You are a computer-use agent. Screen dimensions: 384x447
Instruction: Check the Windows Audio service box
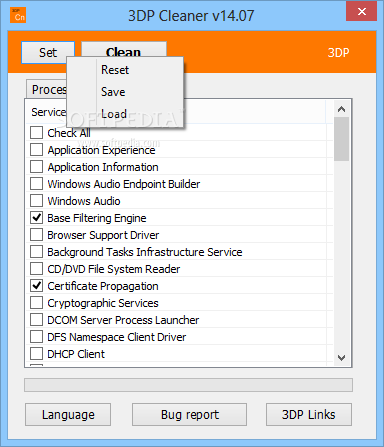[36, 200]
